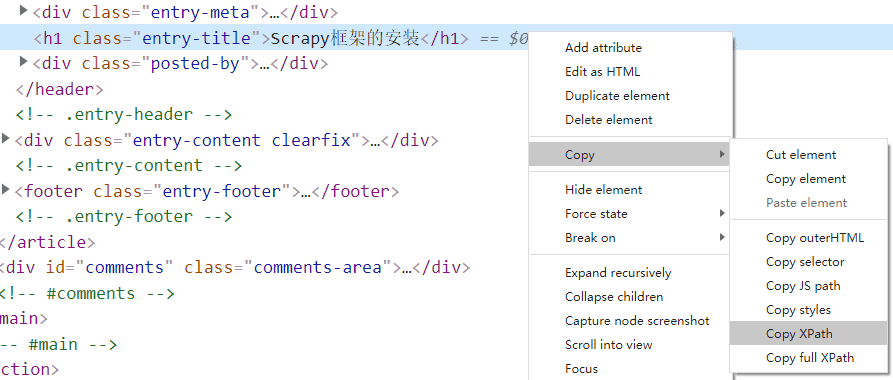Click Copy outerHTML option
This screenshot has height=380, width=893.
815,238
